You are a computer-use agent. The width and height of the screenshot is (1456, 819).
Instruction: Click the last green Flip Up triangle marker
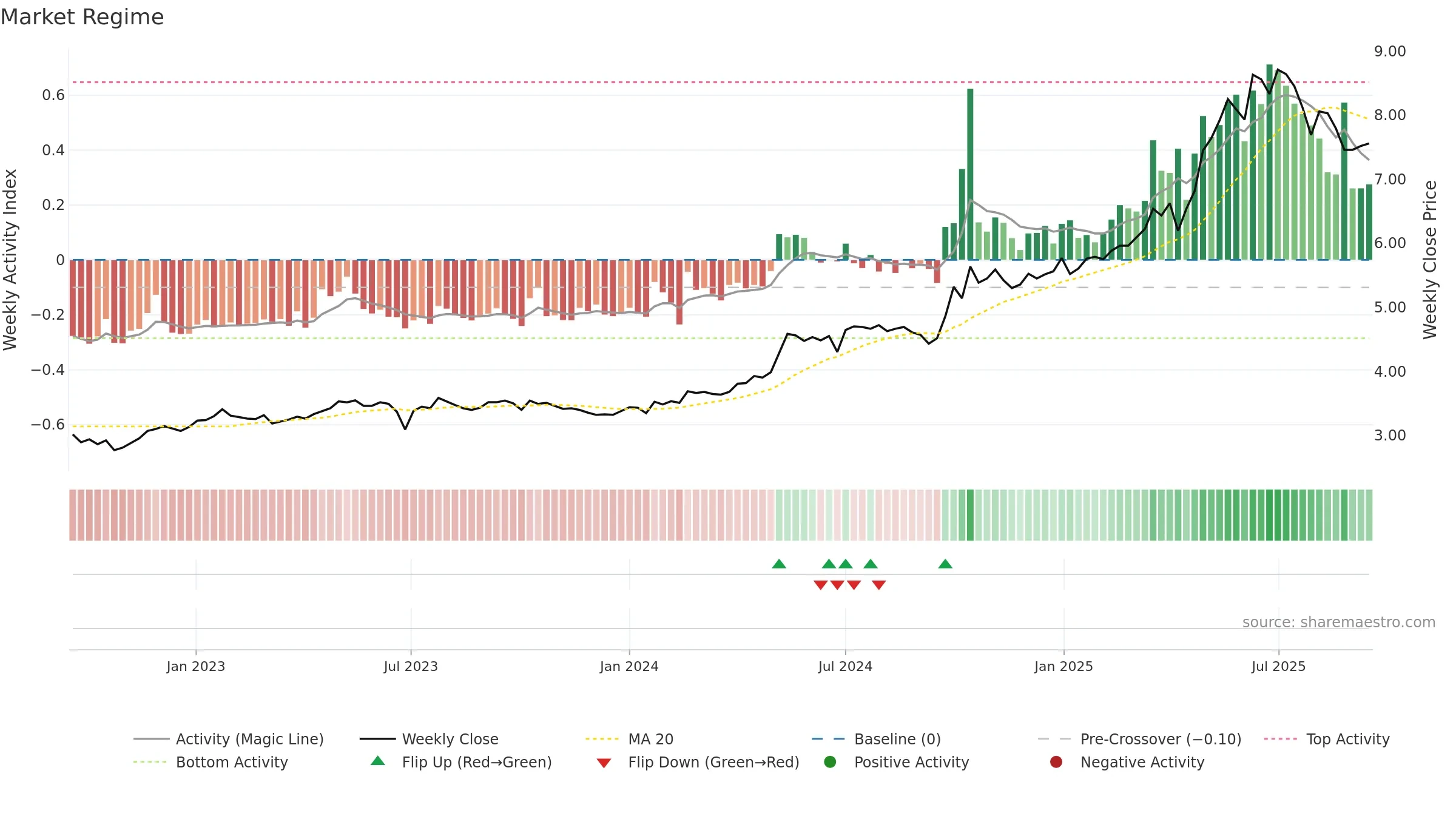click(945, 564)
